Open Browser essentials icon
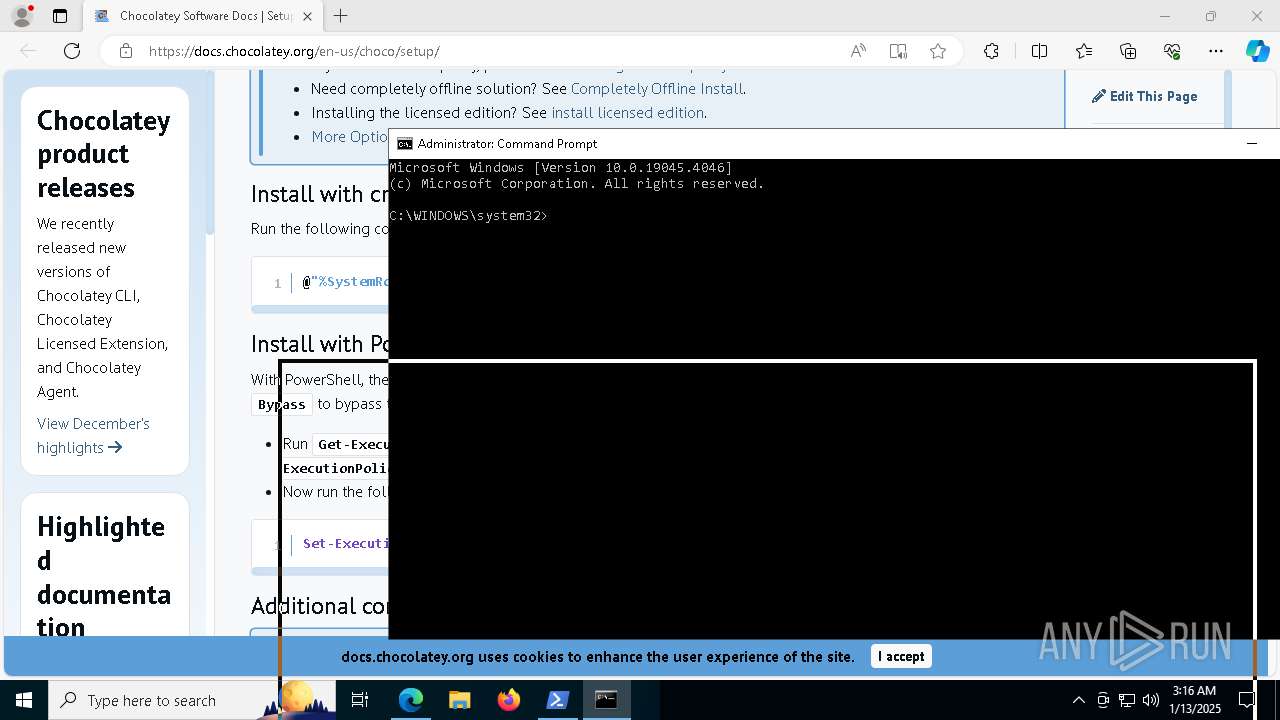This screenshot has width=1280, height=720. [x=1172, y=51]
